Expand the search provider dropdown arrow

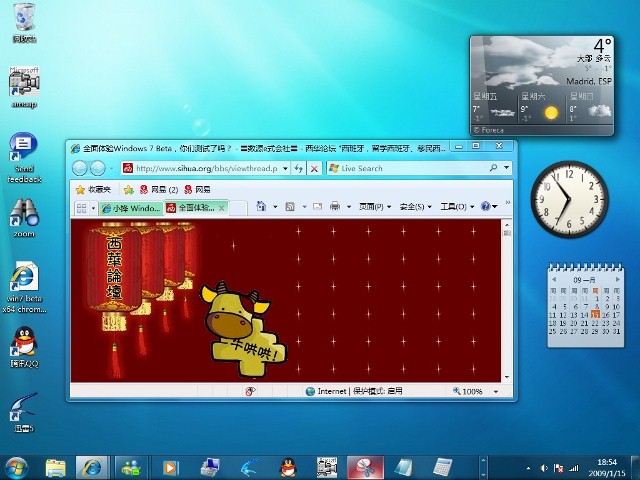click(507, 168)
